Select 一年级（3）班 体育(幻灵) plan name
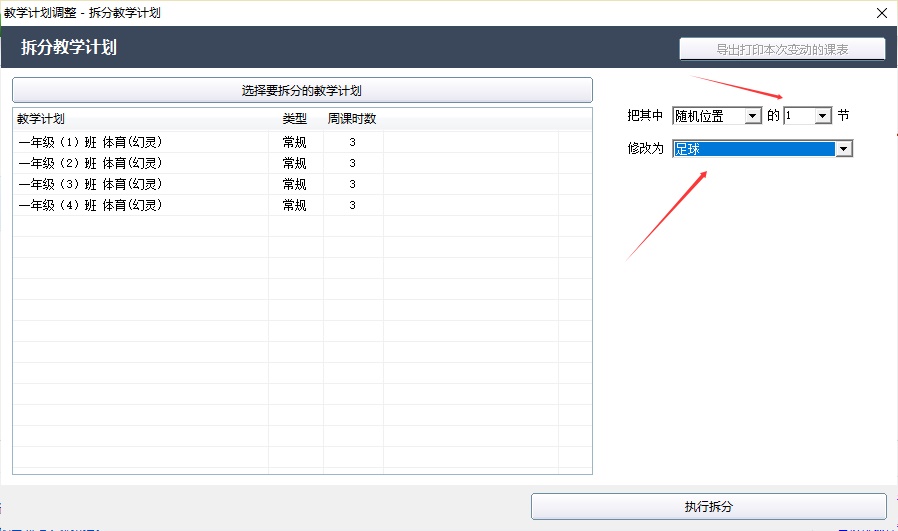Image resolution: width=898 pixels, height=531 pixels. pyautogui.click(x=90, y=184)
